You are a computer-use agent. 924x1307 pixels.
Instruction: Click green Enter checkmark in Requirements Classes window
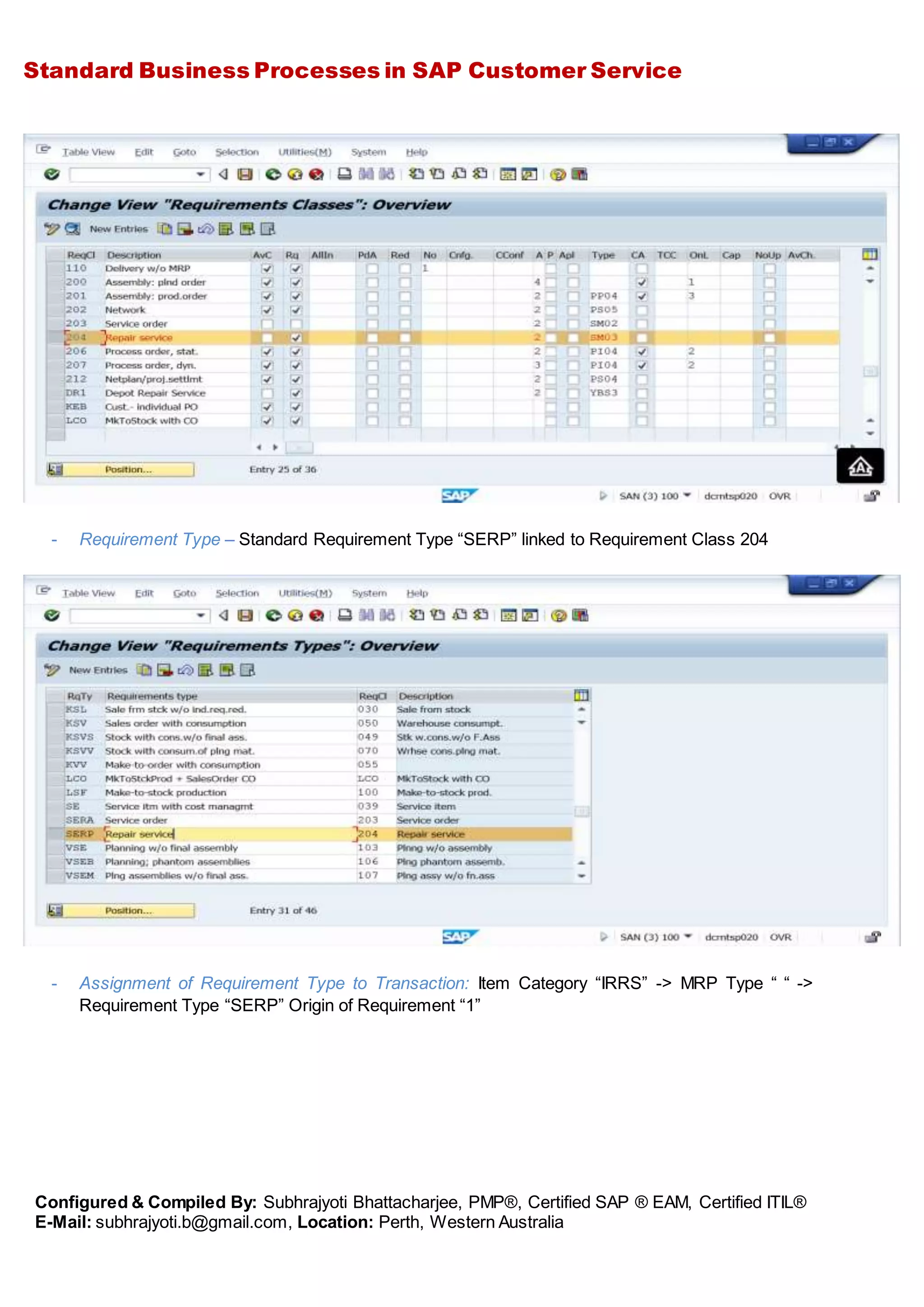coord(52,174)
